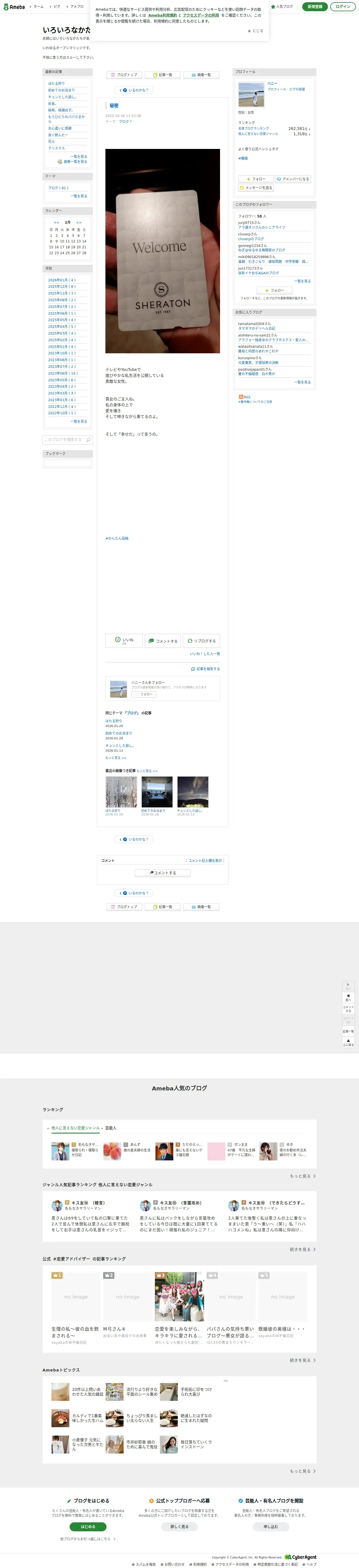The image size is (359, 1568).
Task: Click the 申し込む button
Action: pos(271,1527)
